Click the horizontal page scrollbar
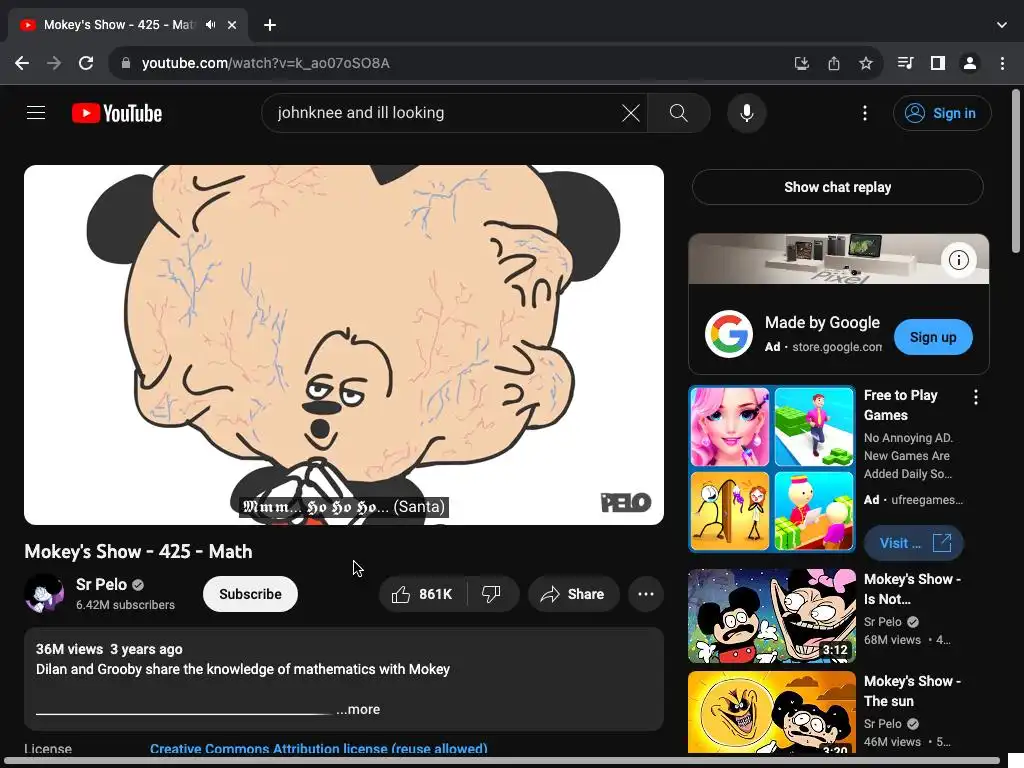This screenshot has height=768, width=1024. click(x=503, y=761)
